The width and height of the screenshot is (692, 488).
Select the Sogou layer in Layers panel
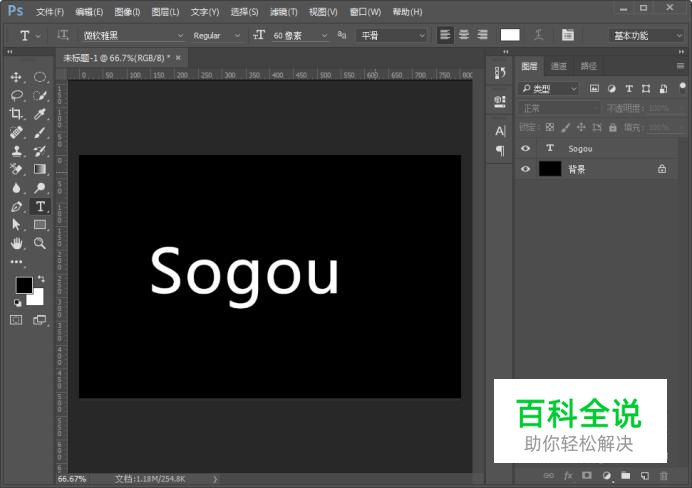click(600, 148)
